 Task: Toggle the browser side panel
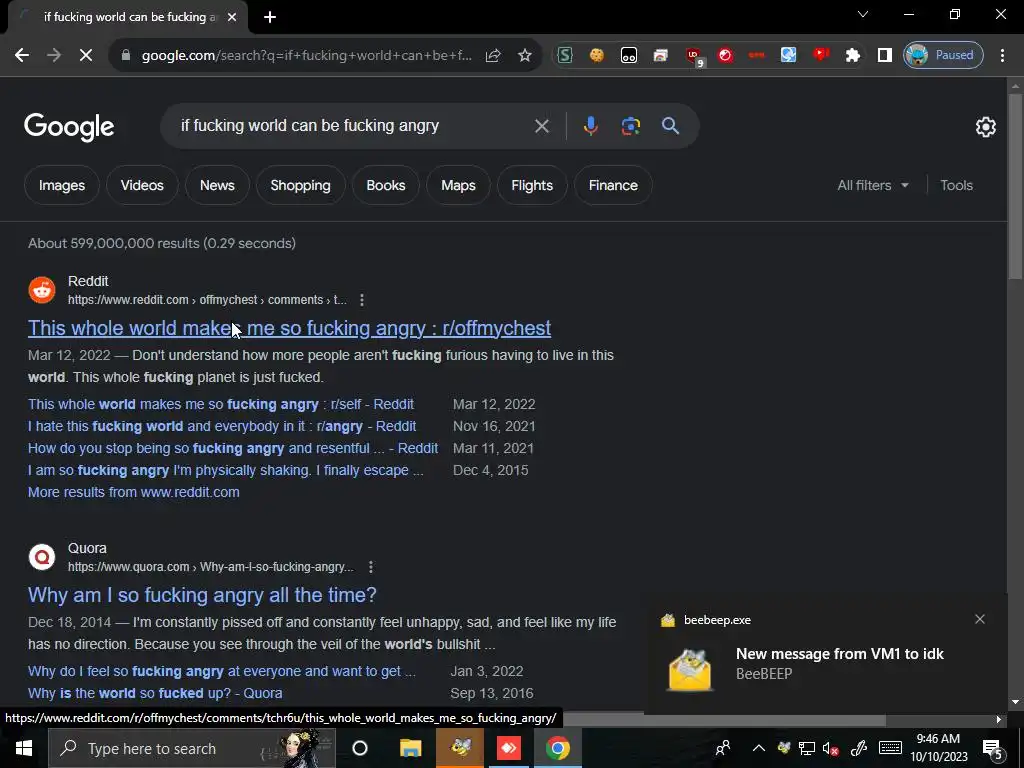(884, 56)
